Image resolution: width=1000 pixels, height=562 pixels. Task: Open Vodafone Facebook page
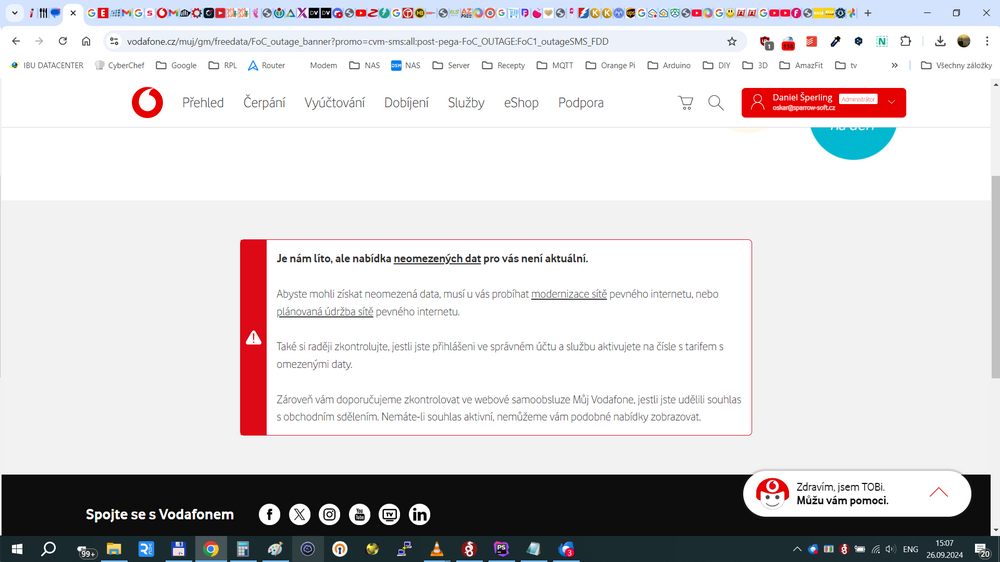(x=269, y=514)
